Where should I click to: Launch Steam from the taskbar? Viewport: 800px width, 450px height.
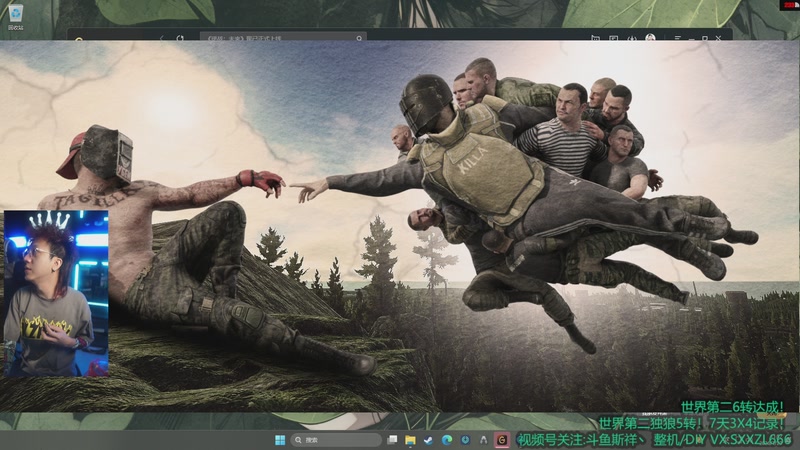(x=429, y=440)
